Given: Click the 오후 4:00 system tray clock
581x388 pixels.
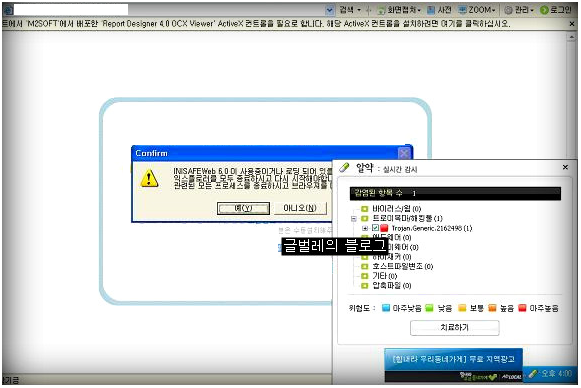Looking at the screenshot, I should pos(557,374).
